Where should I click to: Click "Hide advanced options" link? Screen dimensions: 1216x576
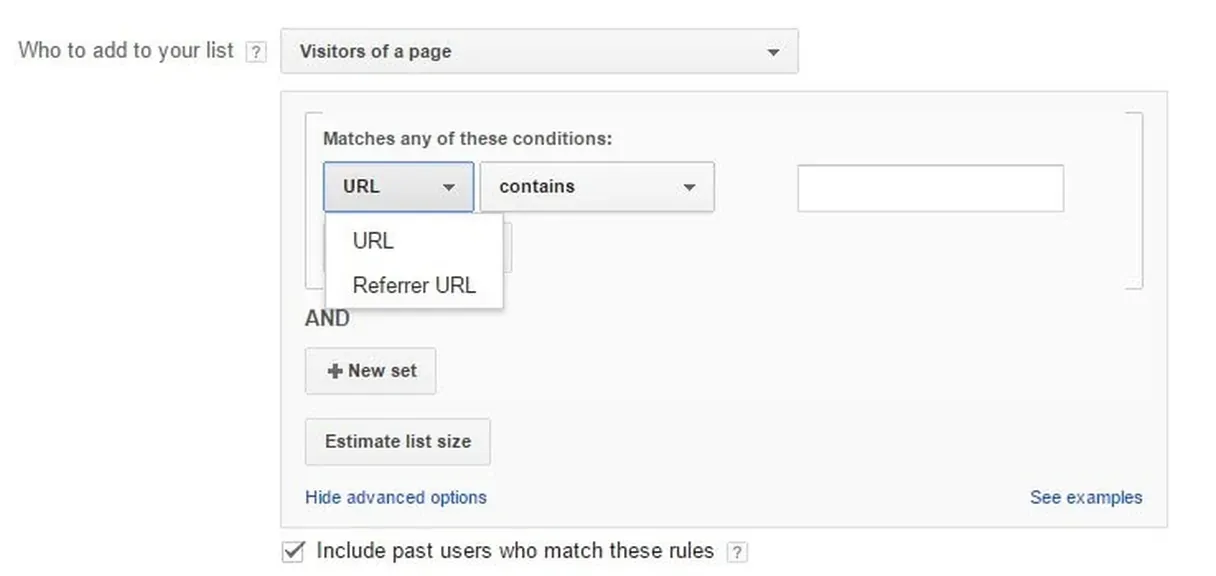point(395,497)
